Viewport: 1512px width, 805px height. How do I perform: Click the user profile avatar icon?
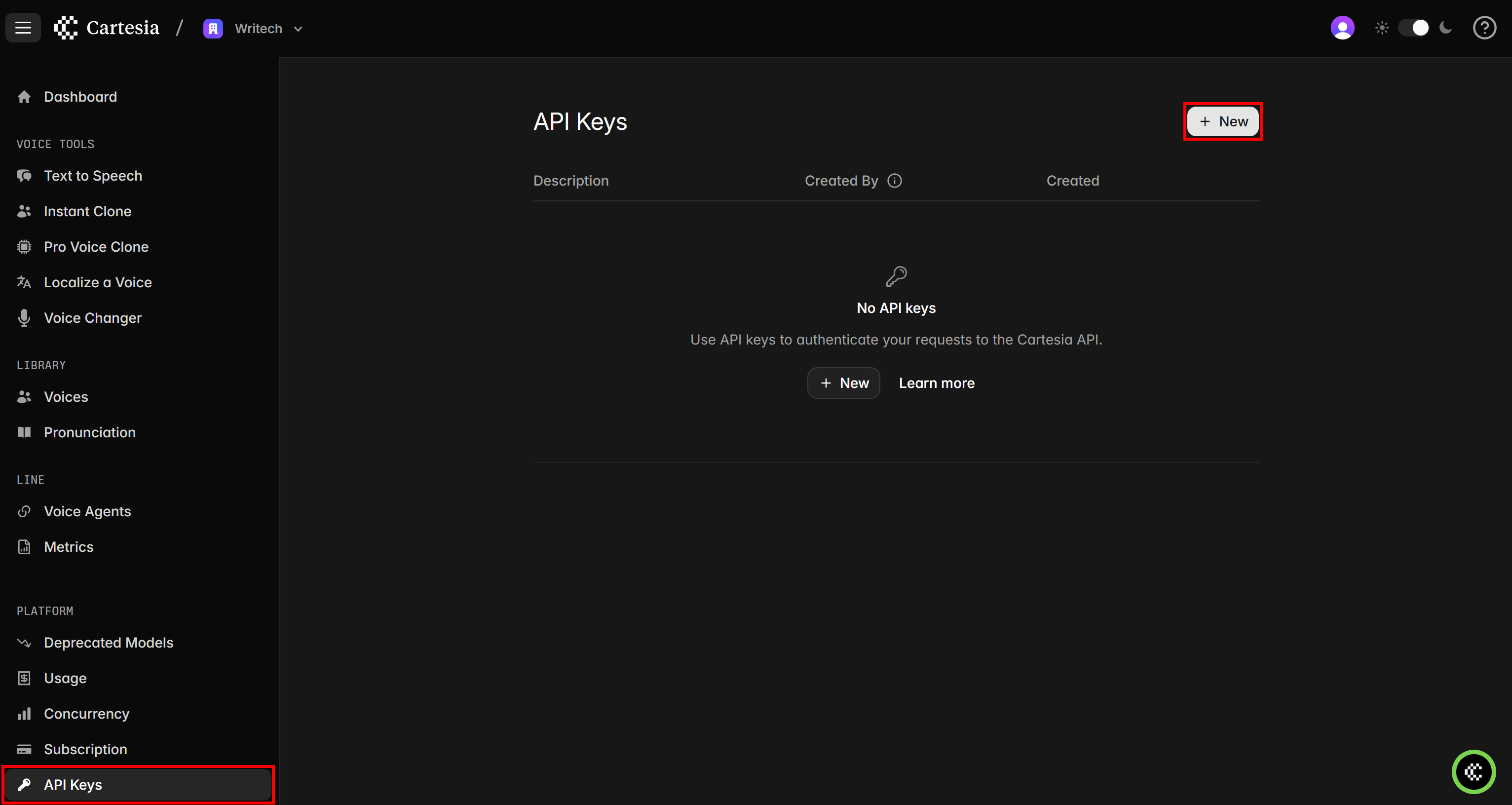pyautogui.click(x=1342, y=28)
